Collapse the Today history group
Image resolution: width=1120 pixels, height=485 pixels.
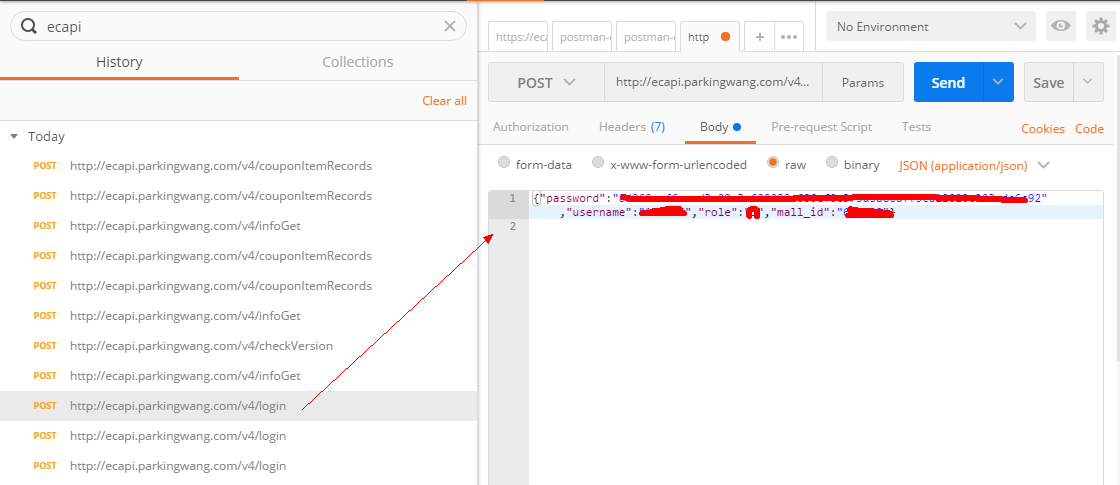click(14, 136)
